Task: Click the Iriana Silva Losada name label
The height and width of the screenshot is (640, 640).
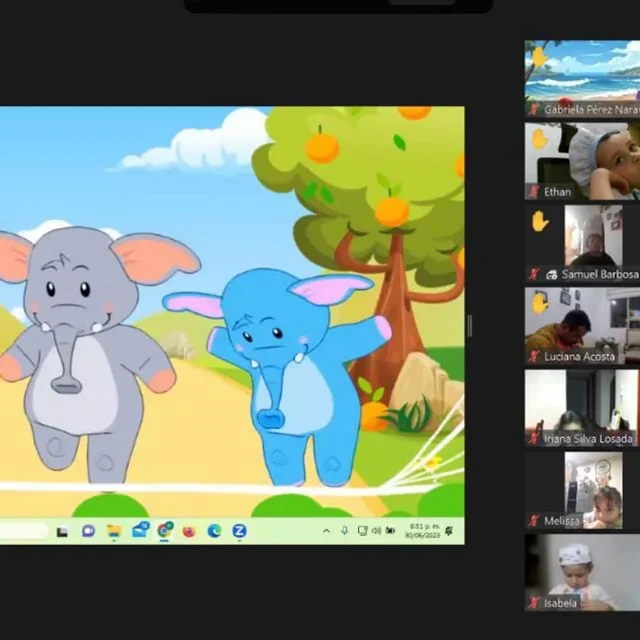Action: click(x=588, y=438)
